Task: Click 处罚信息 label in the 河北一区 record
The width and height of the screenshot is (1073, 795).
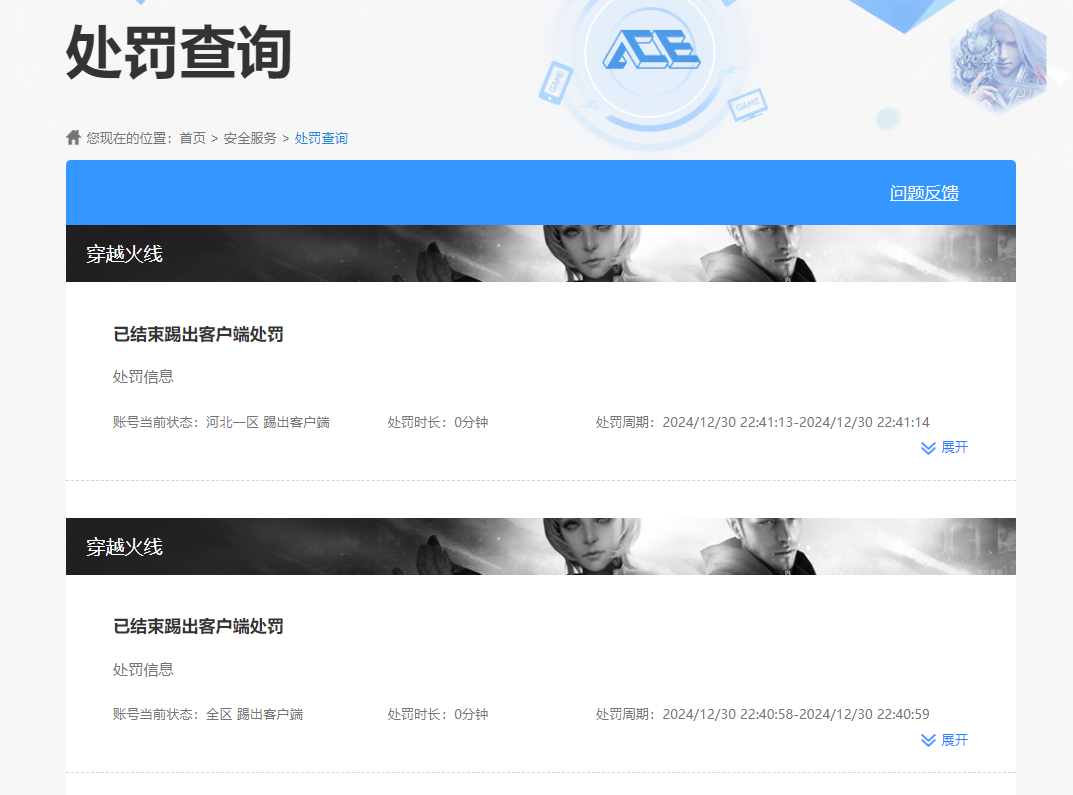Action: pyautogui.click(x=143, y=377)
